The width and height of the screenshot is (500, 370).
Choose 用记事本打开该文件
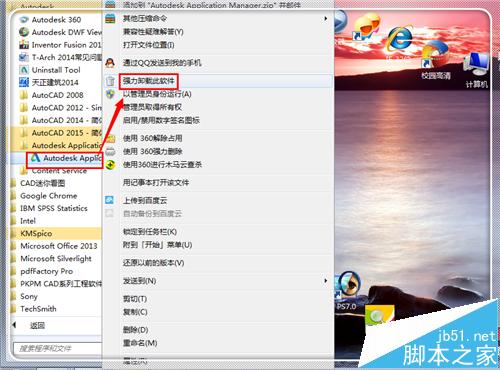tap(218, 182)
